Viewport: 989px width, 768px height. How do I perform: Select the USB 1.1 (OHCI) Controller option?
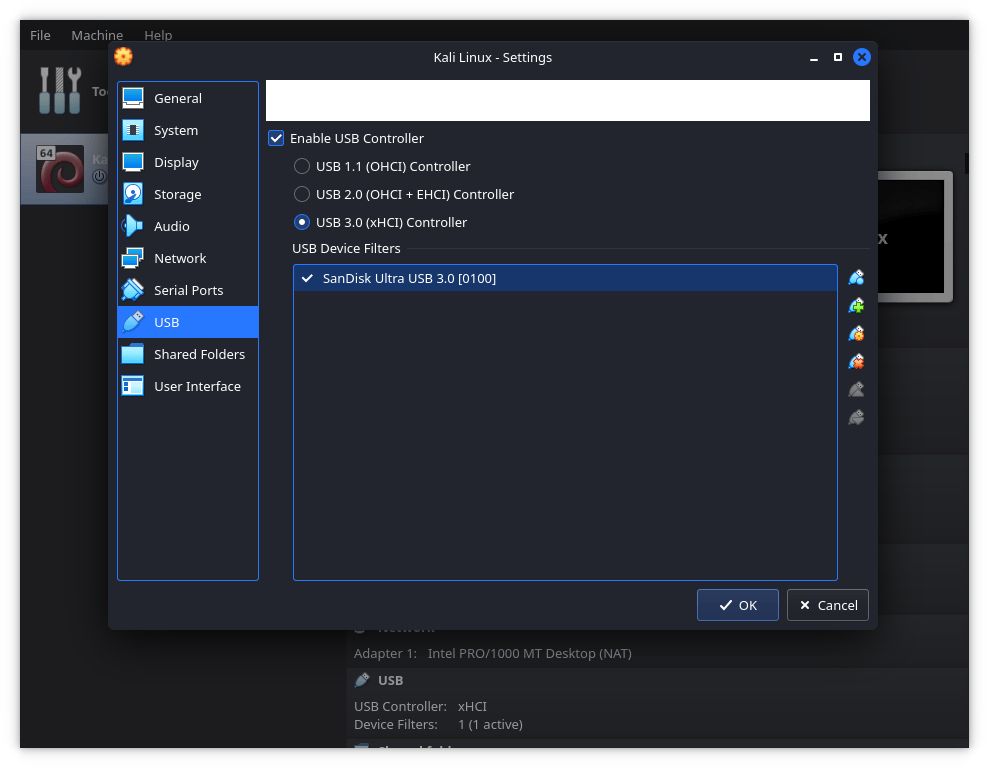coord(301,166)
